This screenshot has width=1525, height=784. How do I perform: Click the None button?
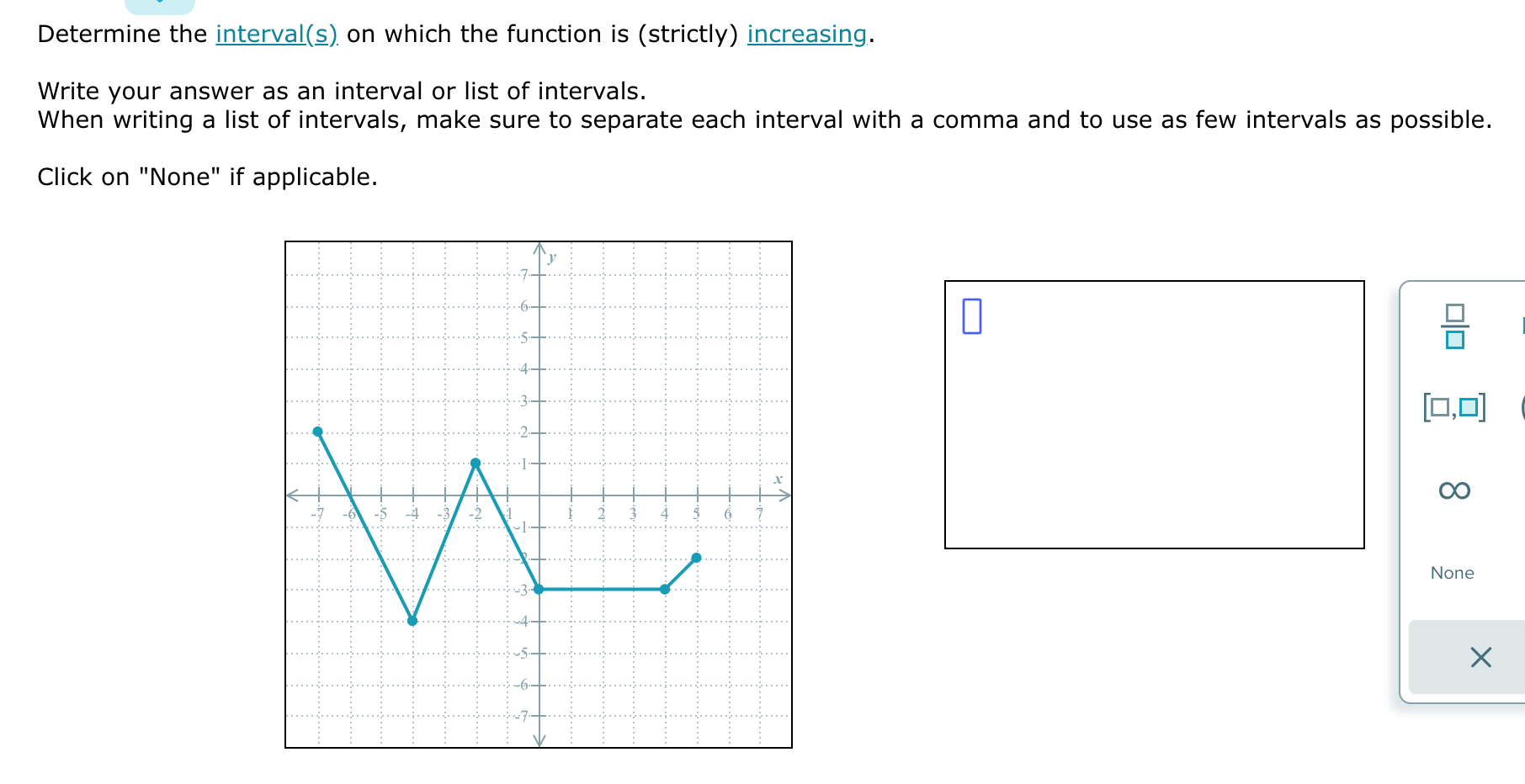click(x=1452, y=573)
